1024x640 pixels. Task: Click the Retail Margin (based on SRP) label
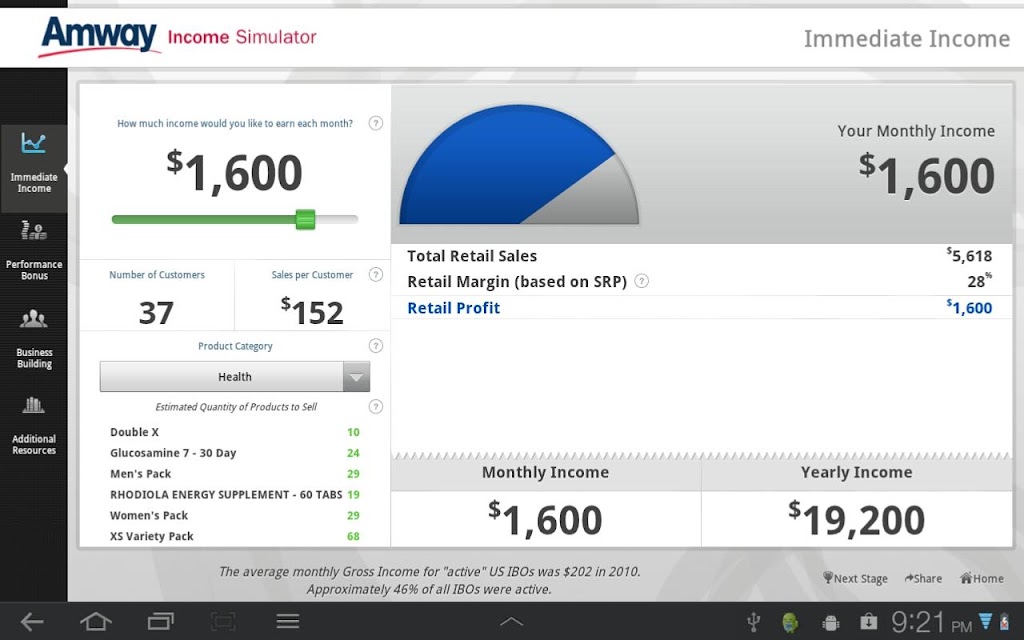point(517,281)
